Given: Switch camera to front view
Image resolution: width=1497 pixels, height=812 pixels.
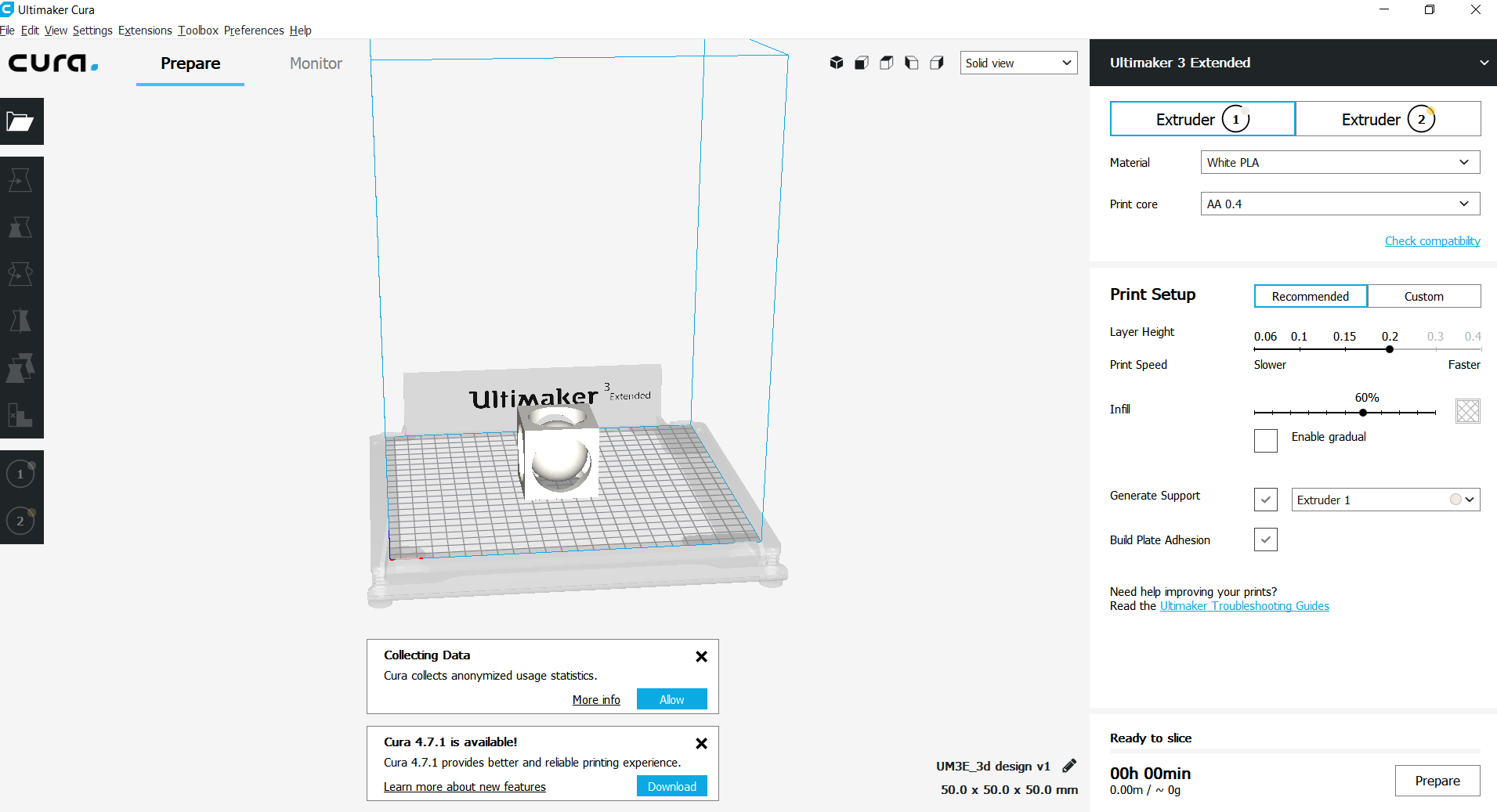Looking at the screenshot, I should pyautogui.click(x=862, y=63).
